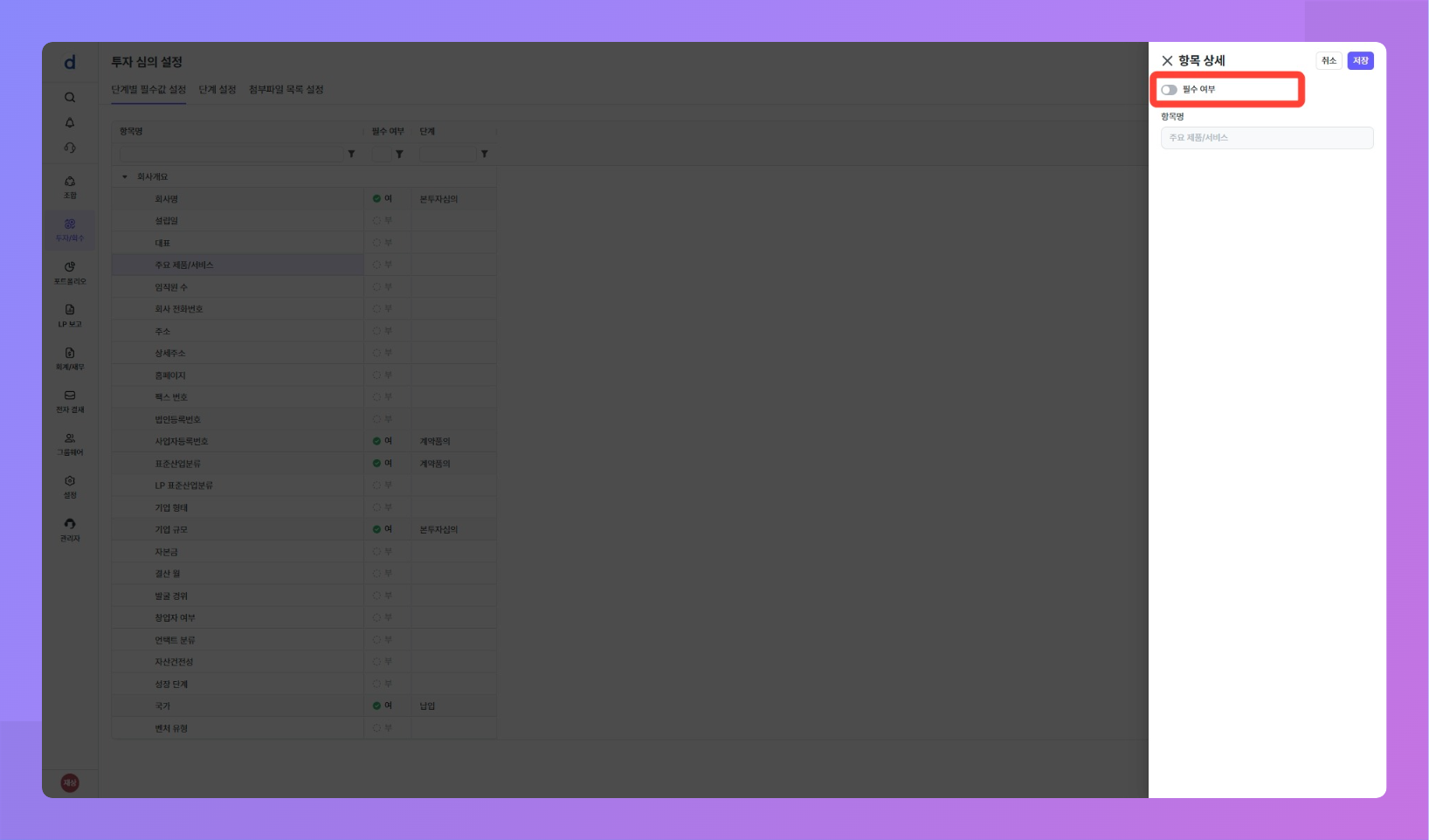Open 그룹웨어 in the sidebar
Screen dimensions: 1429x840
(70, 444)
